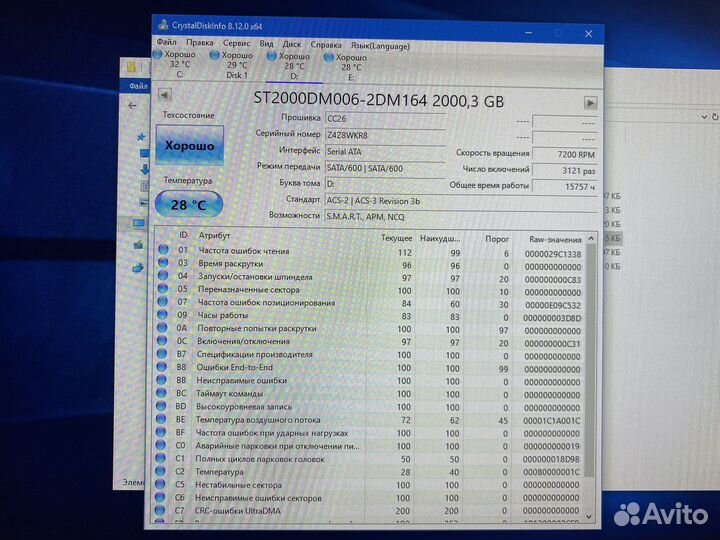Click back arrow in background Explorer window
Image resolution: width=720 pixels, height=540 pixels.
point(132,106)
